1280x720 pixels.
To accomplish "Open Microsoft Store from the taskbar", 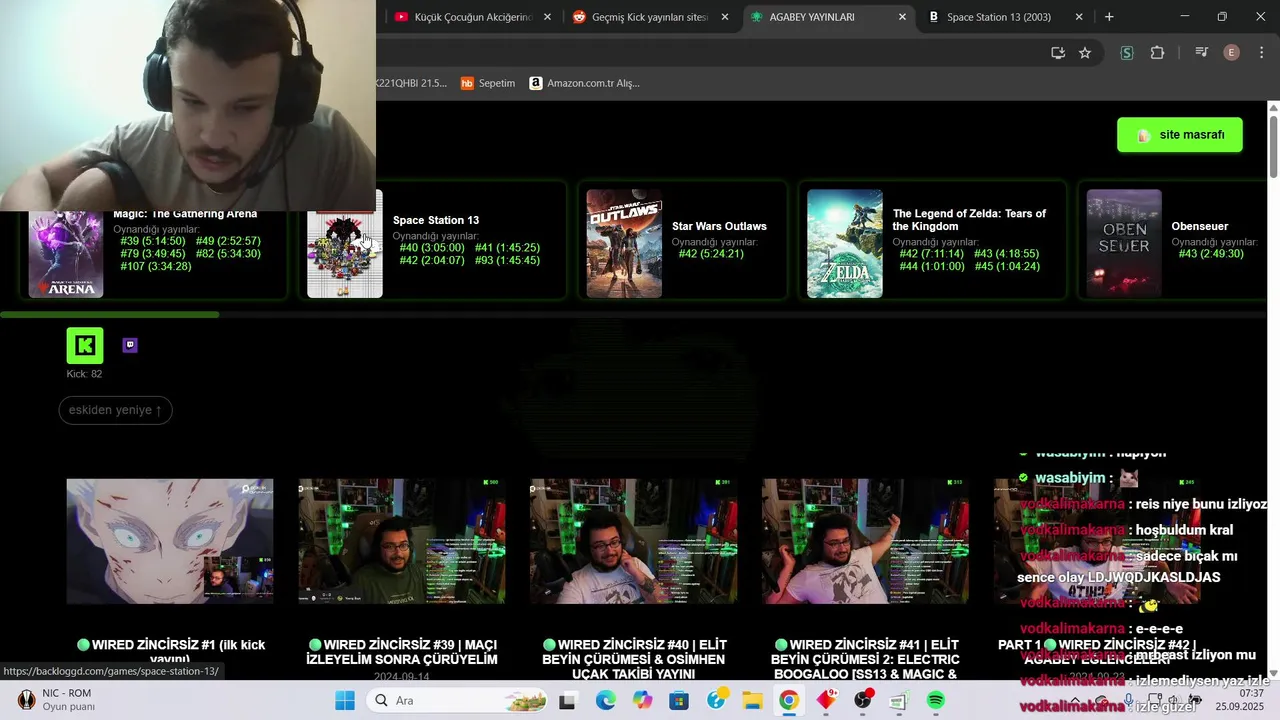I will pos(679,700).
